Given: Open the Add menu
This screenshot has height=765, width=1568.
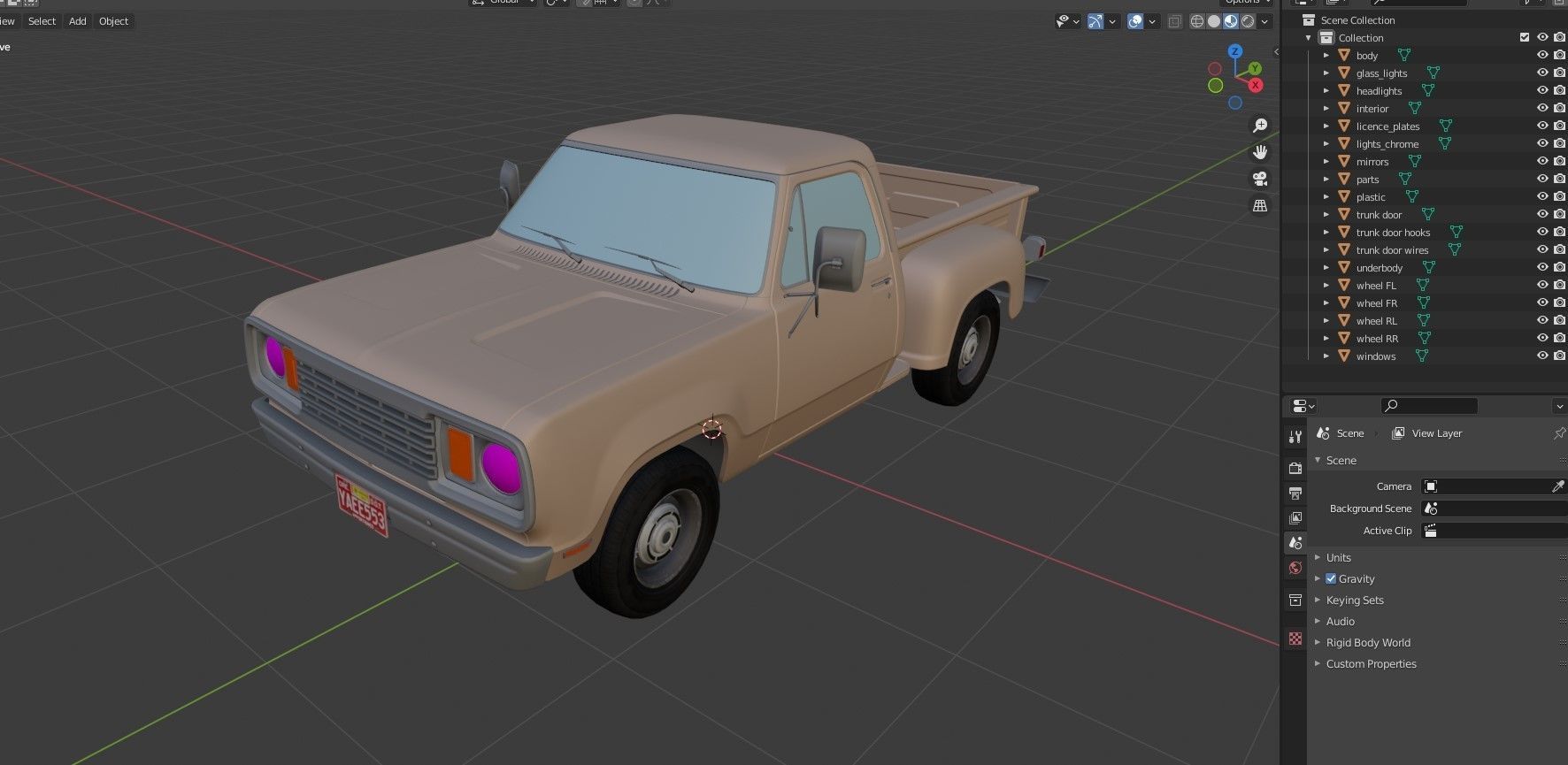Looking at the screenshot, I should [78, 21].
